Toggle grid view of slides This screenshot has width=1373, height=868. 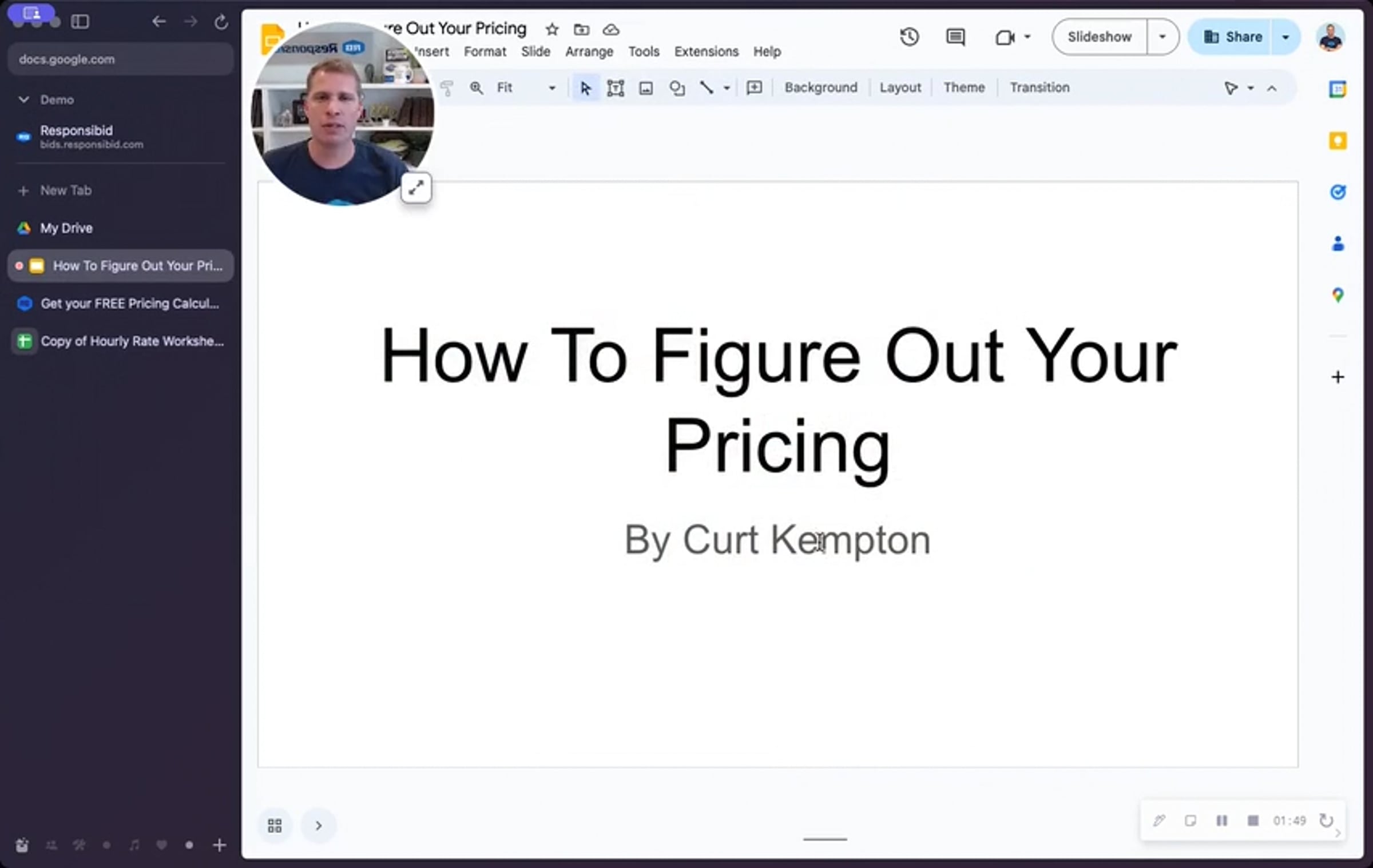pyautogui.click(x=275, y=825)
